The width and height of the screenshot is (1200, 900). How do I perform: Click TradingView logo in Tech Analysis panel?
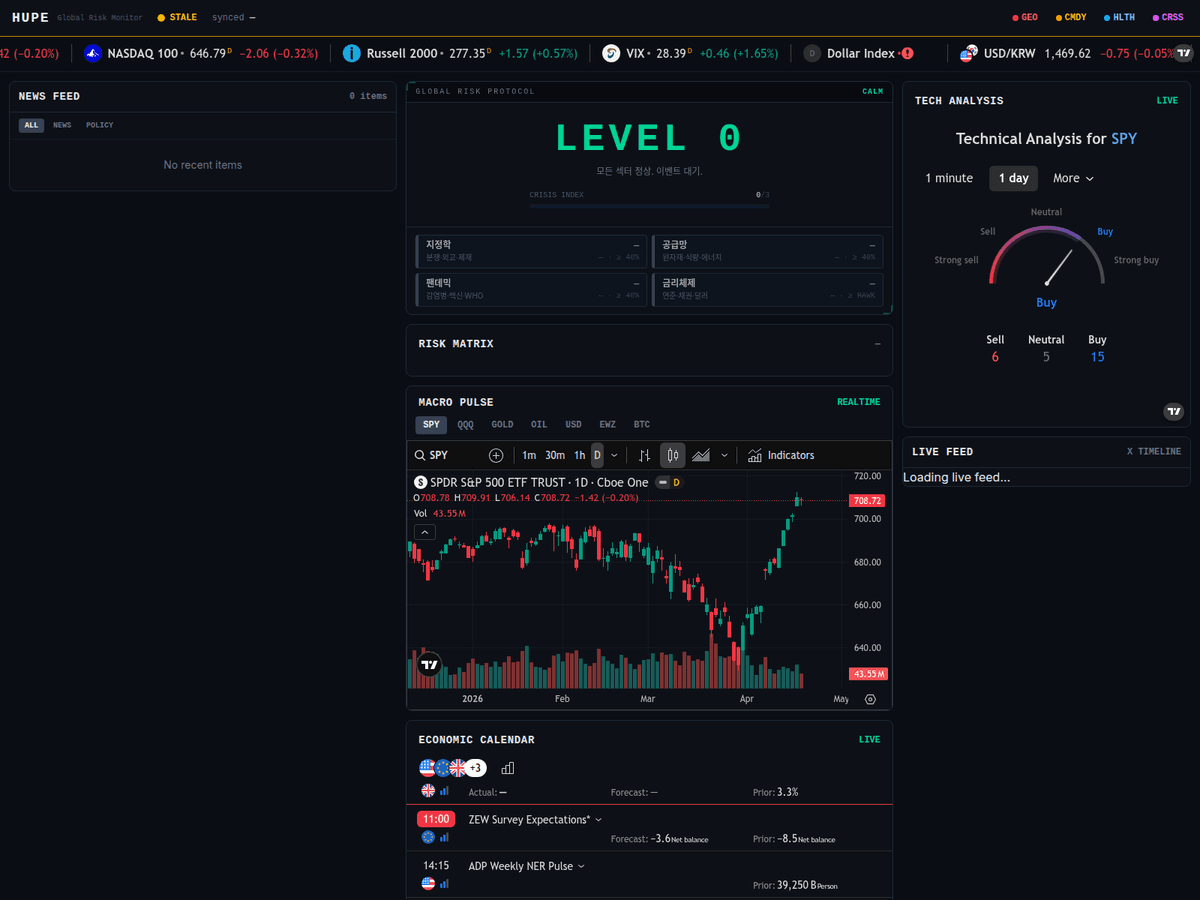click(1174, 411)
